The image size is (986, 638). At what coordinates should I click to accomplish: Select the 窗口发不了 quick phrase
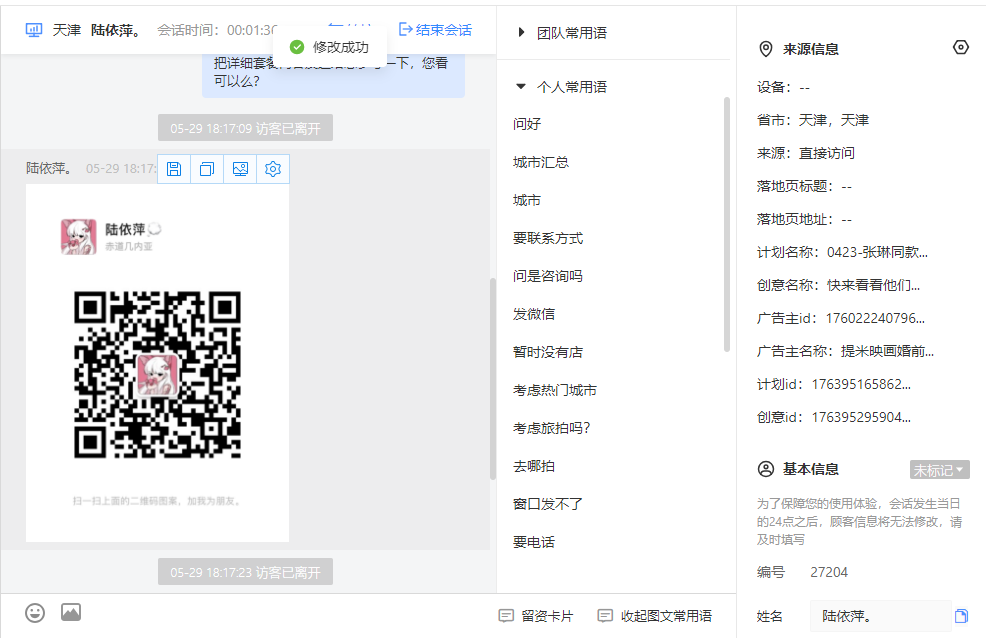coord(548,504)
